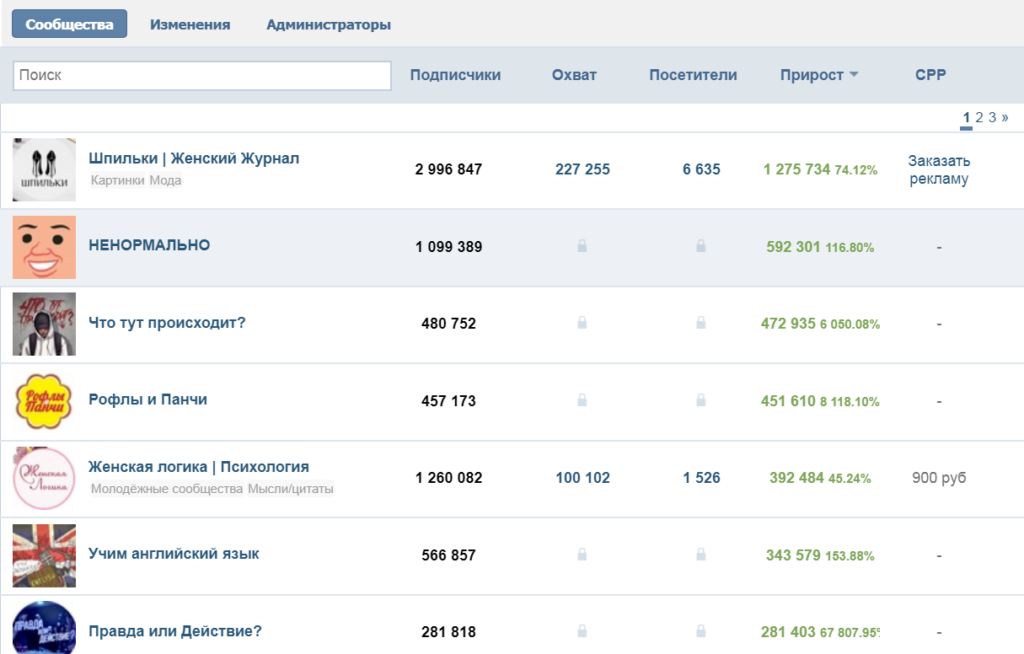Open НЕНОРМАЛЬНО cartoon face avatar
The width and height of the screenshot is (1024, 654).
[x=44, y=247]
